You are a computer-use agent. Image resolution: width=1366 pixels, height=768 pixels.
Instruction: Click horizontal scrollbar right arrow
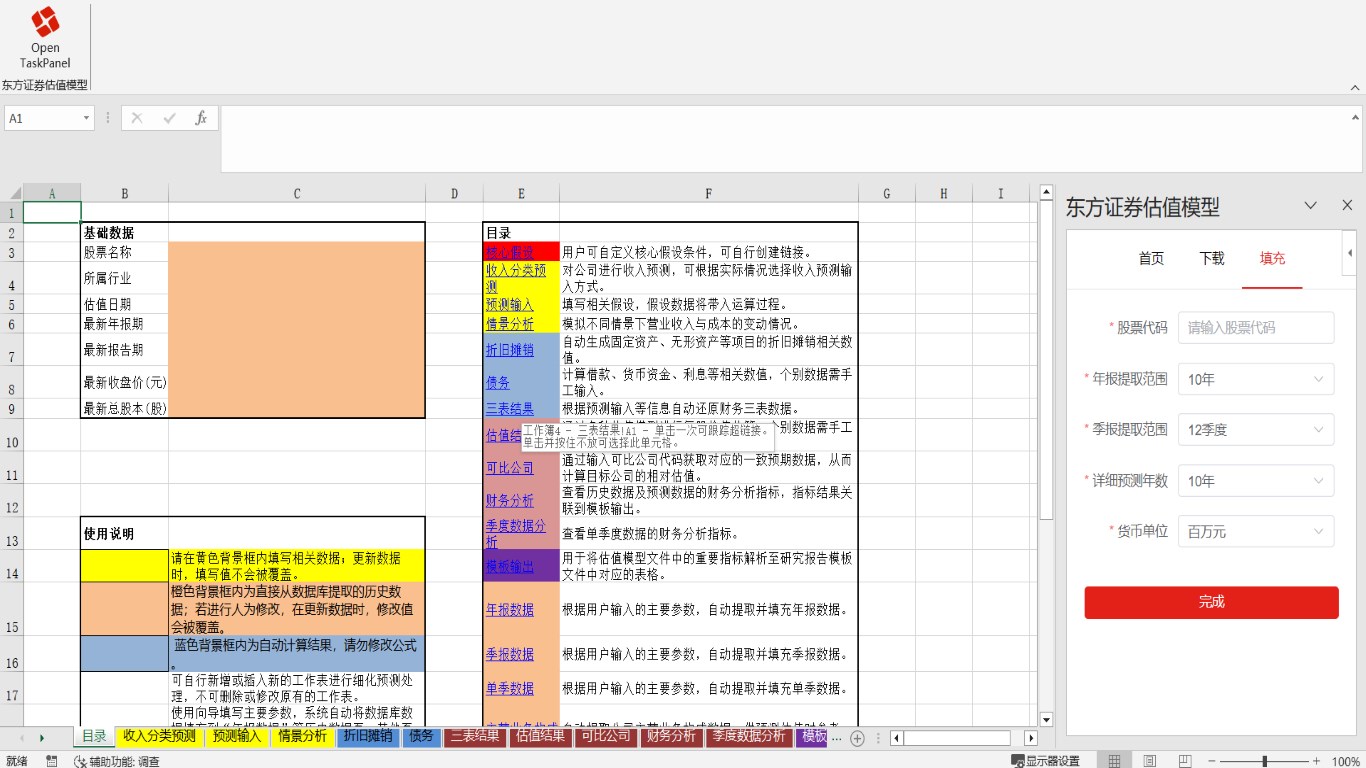click(1032, 738)
